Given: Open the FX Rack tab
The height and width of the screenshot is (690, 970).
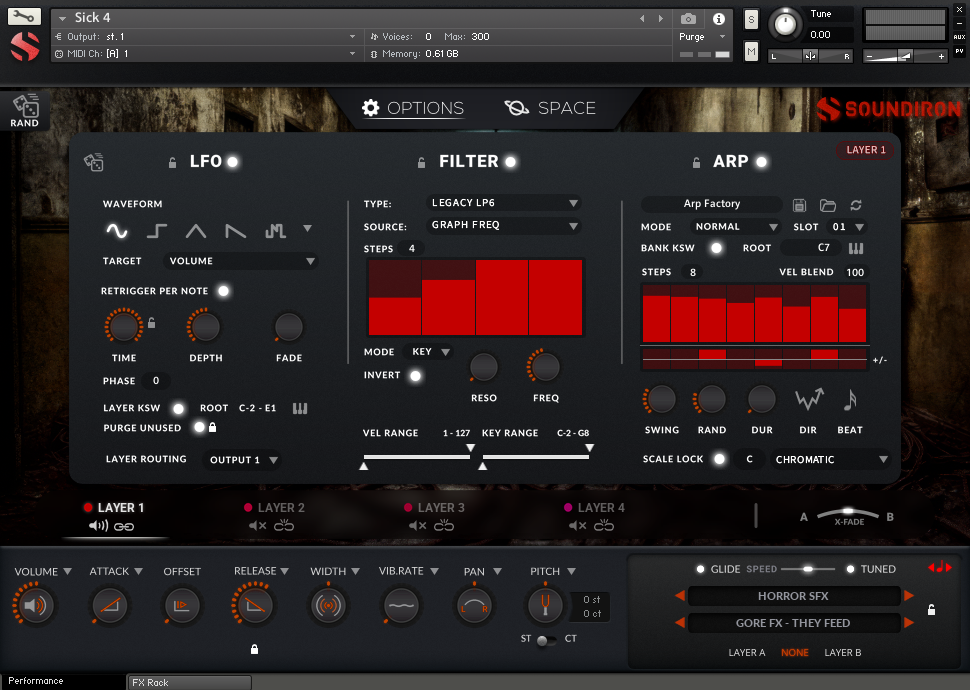Looking at the screenshot, I should [x=189, y=682].
